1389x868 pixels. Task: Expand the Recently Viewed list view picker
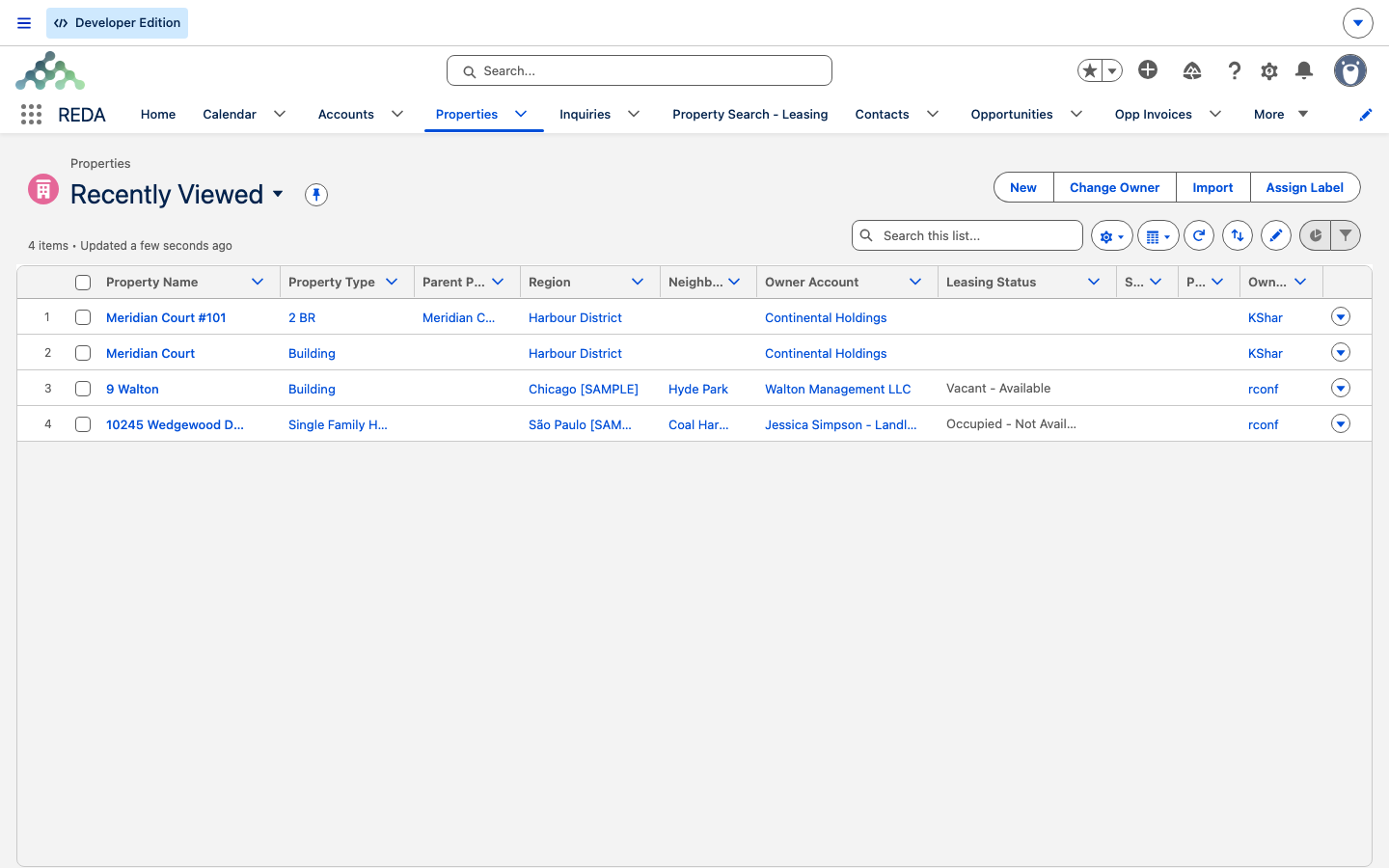(x=278, y=194)
